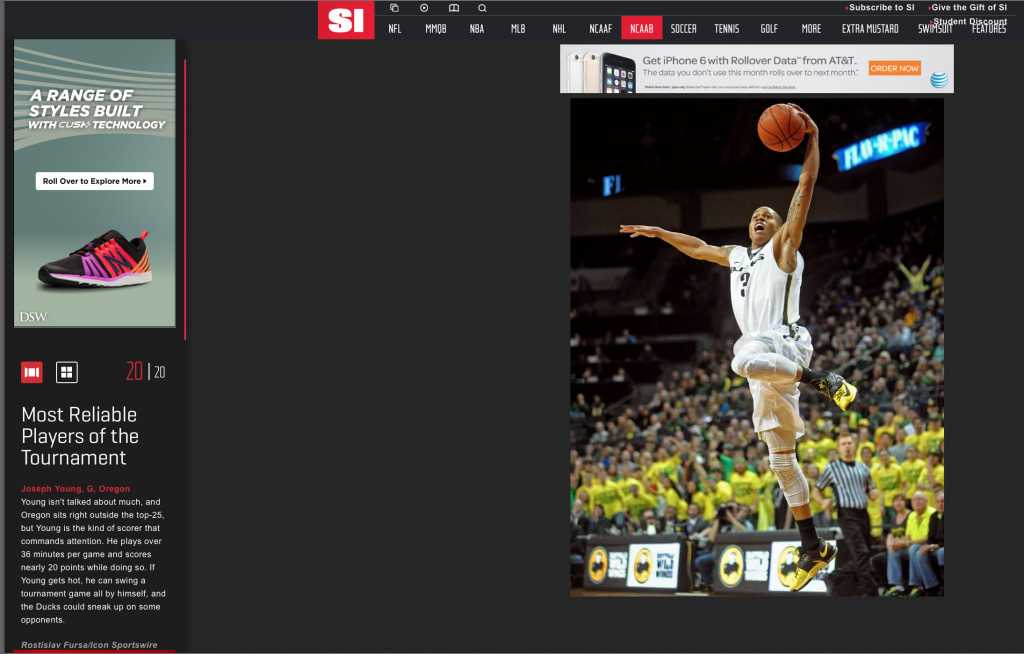The height and width of the screenshot is (654, 1024).
Task: Click the sneaker image in the ad
Action: coord(94,259)
